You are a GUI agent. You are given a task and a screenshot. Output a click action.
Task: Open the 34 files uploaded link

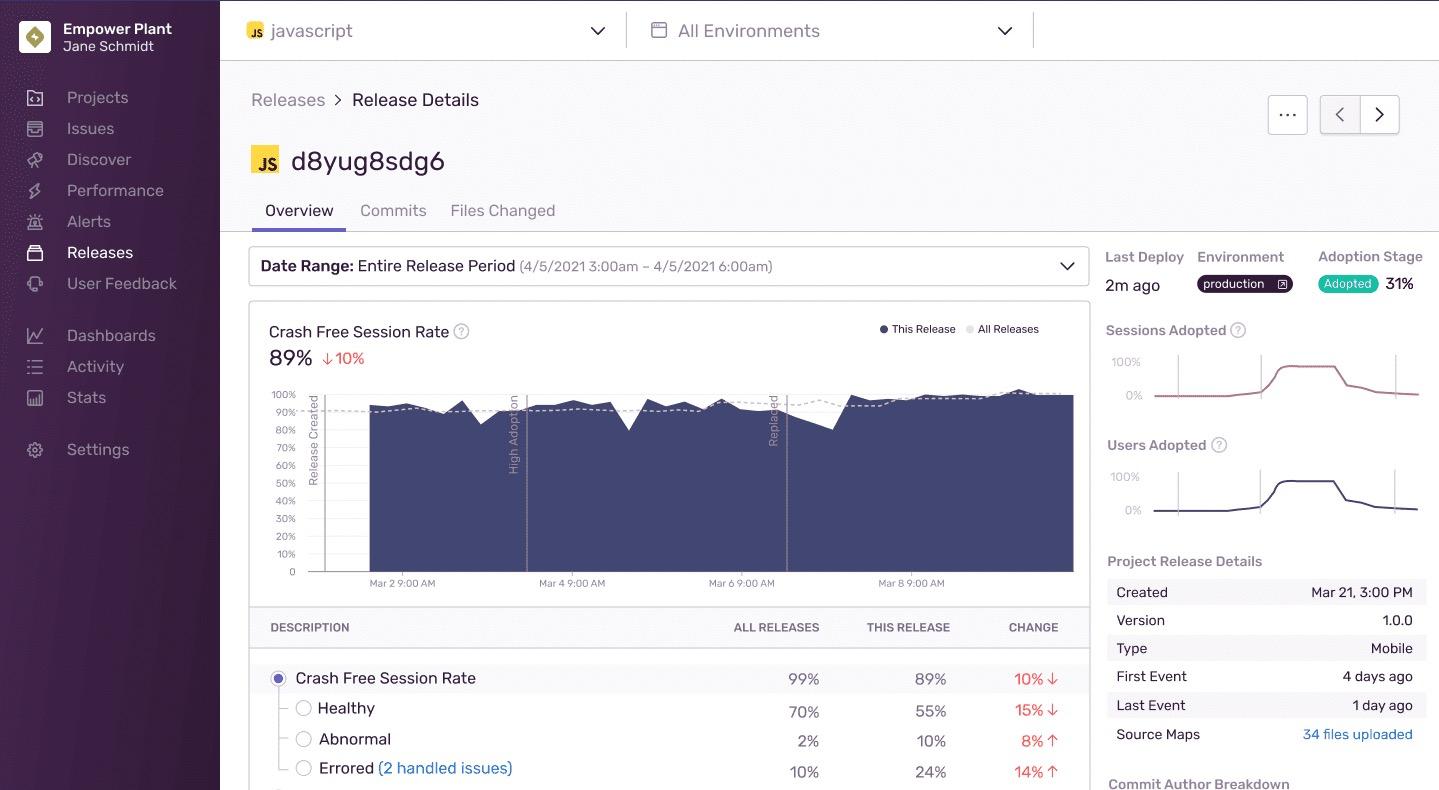click(x=1357, y=734)
